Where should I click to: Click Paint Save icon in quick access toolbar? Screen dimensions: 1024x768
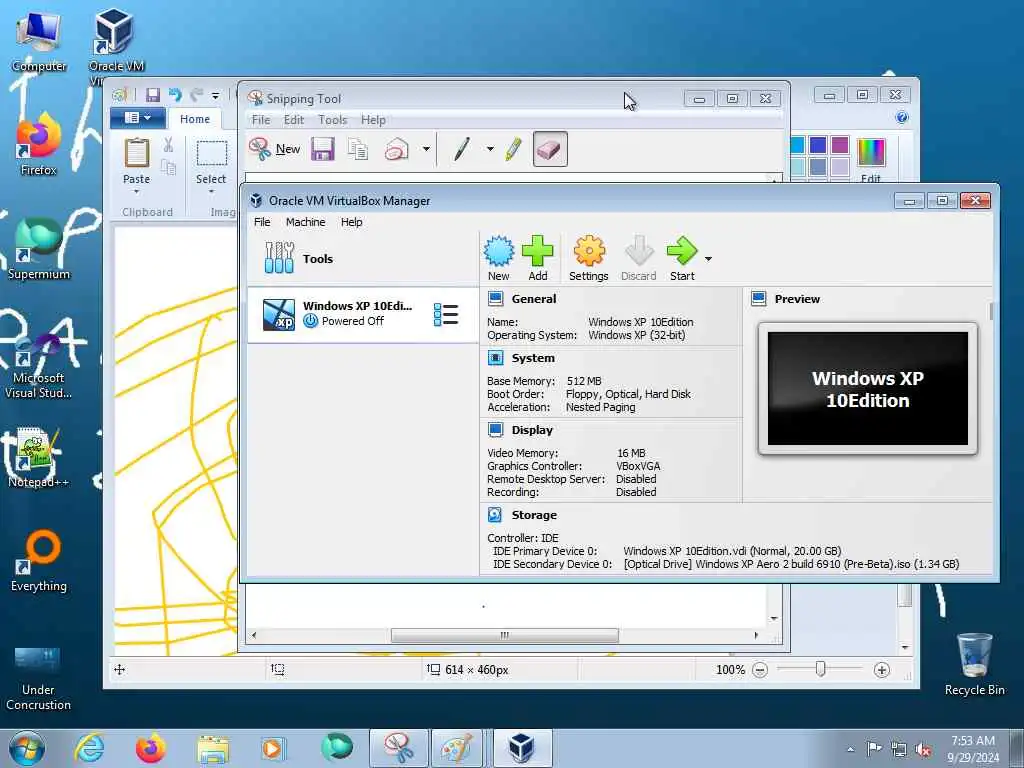(x=153, y=95)
